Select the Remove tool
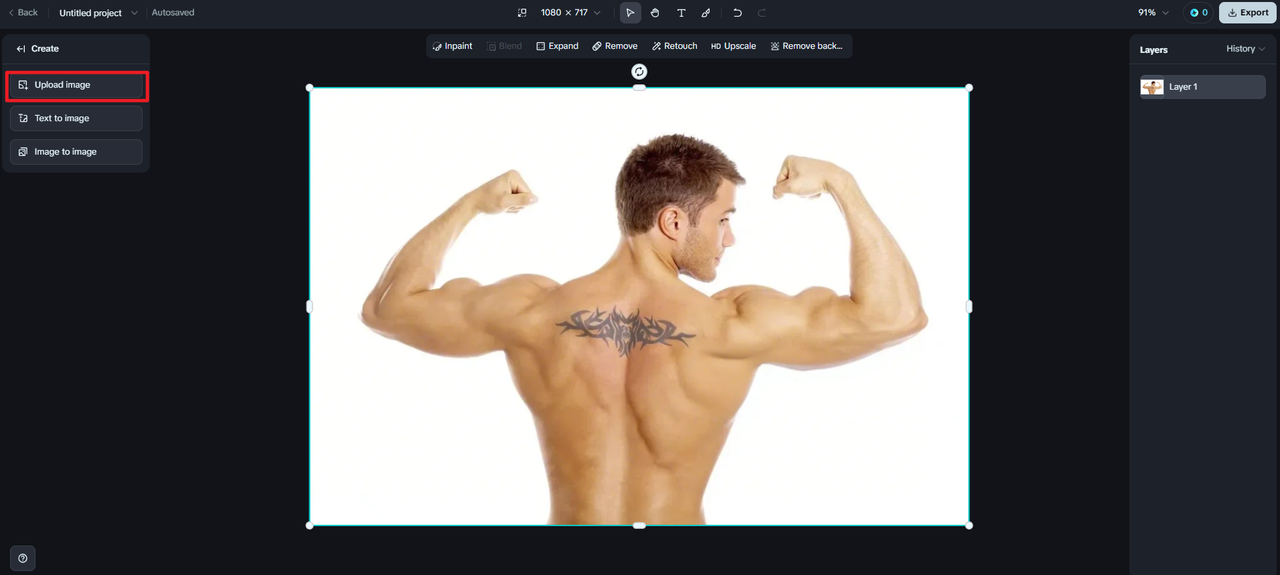This screenshot has width=1280, height=575. click(615, 46)
